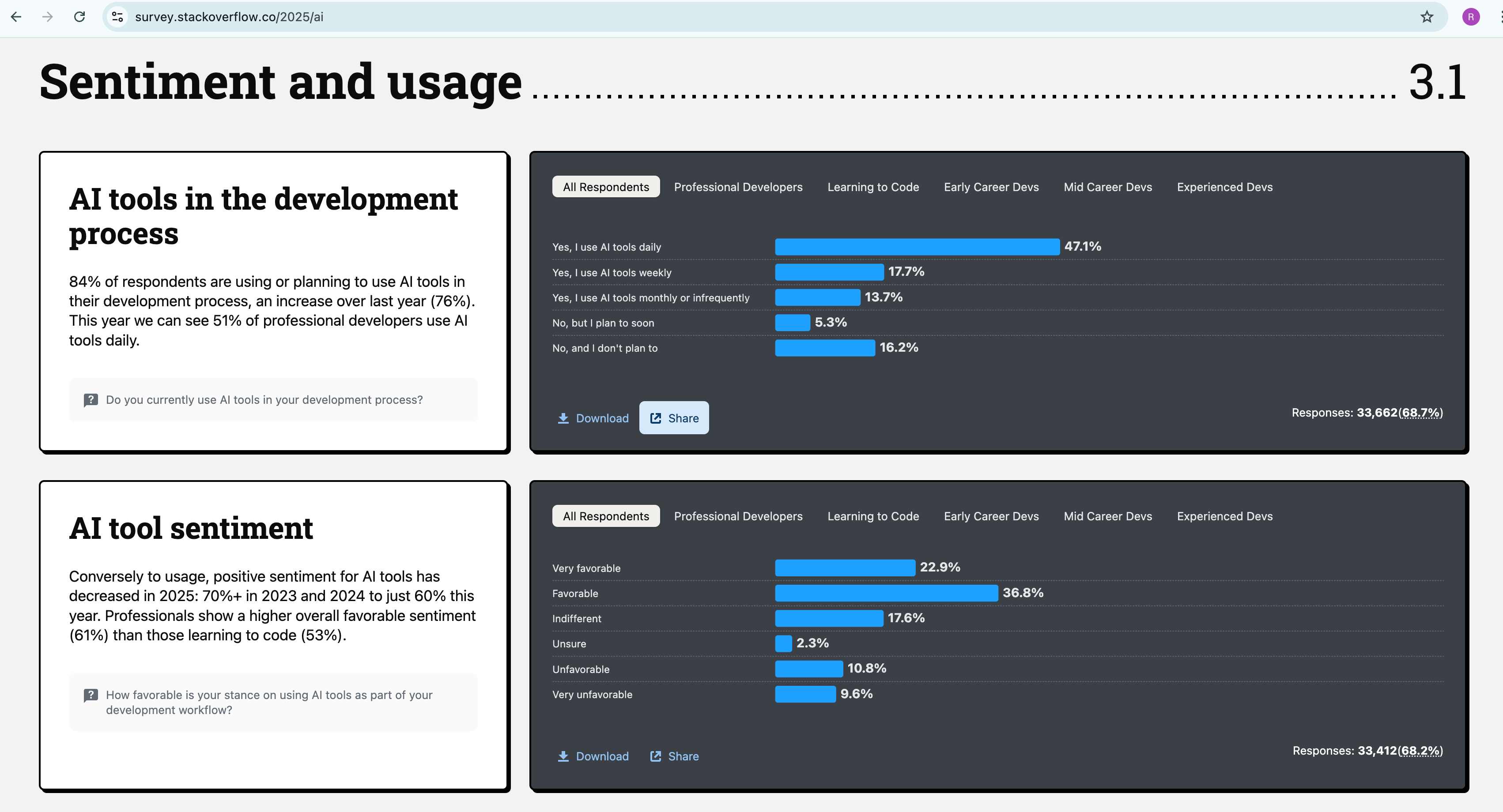Click the browser forward arrow
1503x812 pixels.
click(x=48, y=17)
